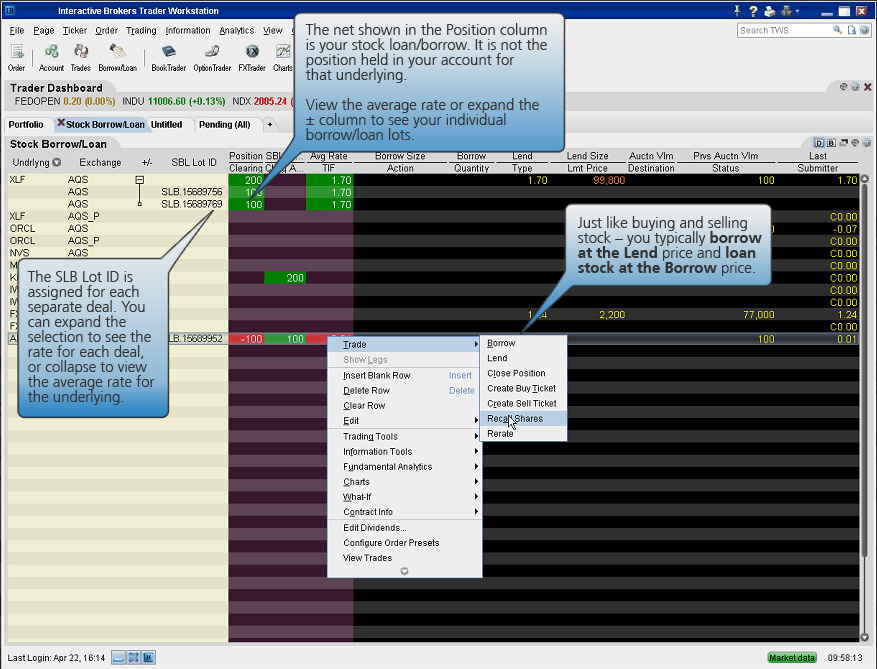Screen dimensions: 877x669
Task: Switch to the Untitled tab
Action: point(167,124)
